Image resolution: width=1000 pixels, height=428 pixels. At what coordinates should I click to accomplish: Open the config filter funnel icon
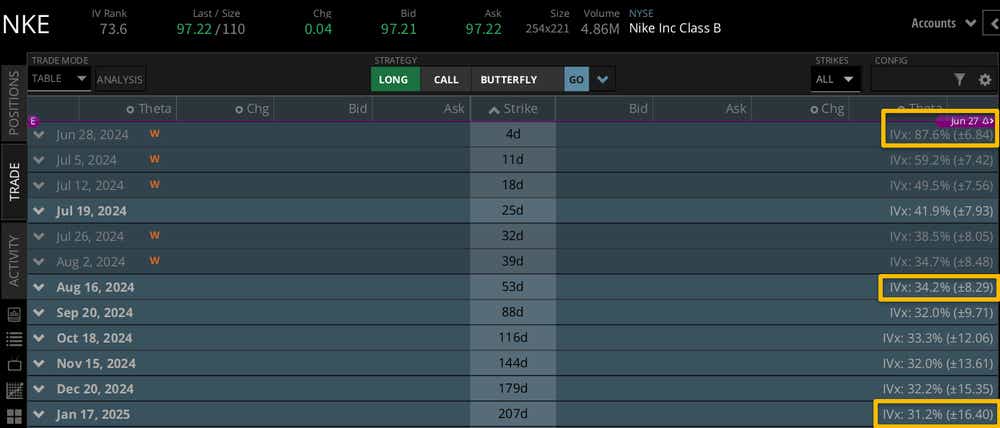tap(959, 80)
